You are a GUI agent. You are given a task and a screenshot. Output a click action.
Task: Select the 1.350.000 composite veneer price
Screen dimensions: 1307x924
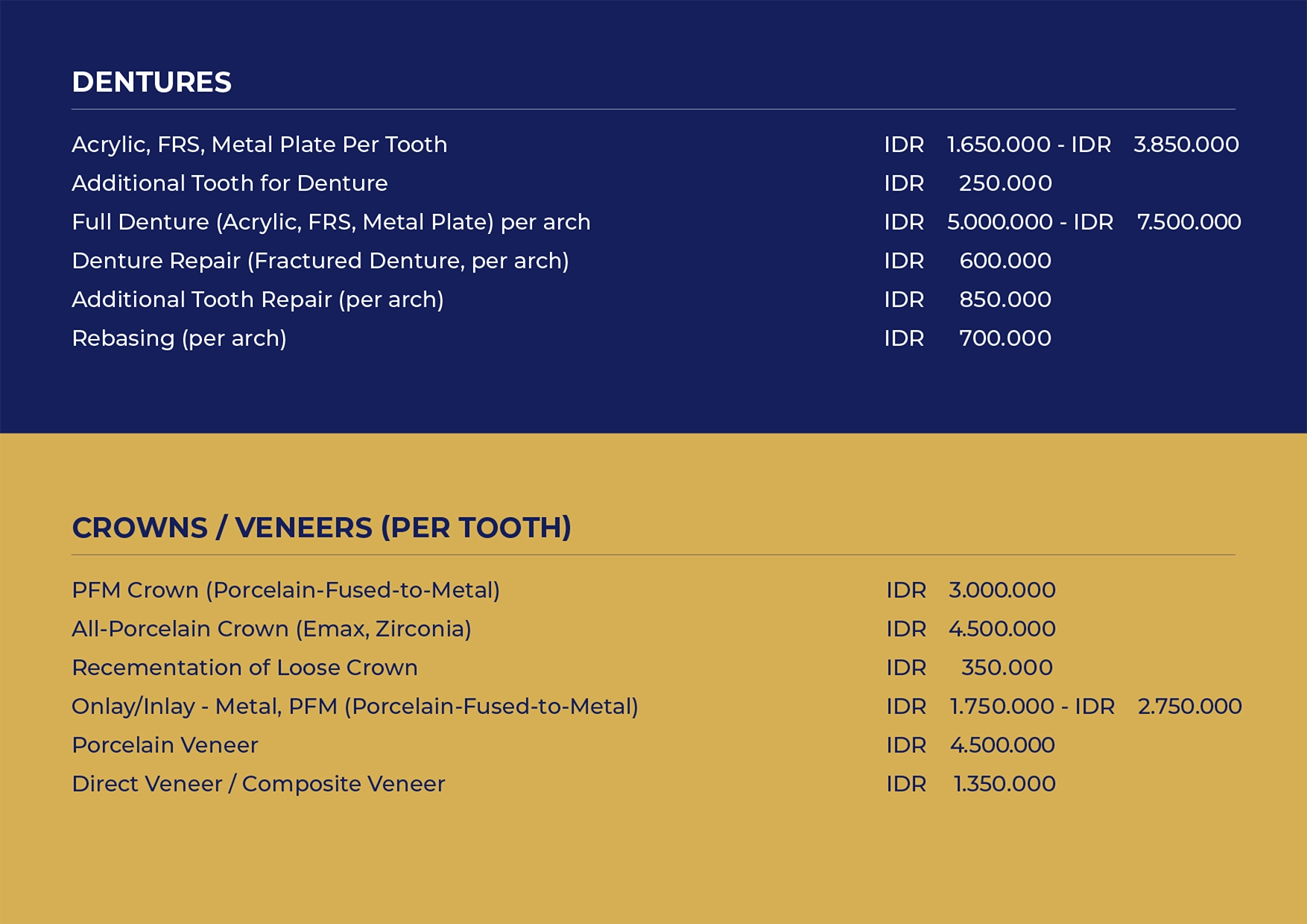(1004, 784)
